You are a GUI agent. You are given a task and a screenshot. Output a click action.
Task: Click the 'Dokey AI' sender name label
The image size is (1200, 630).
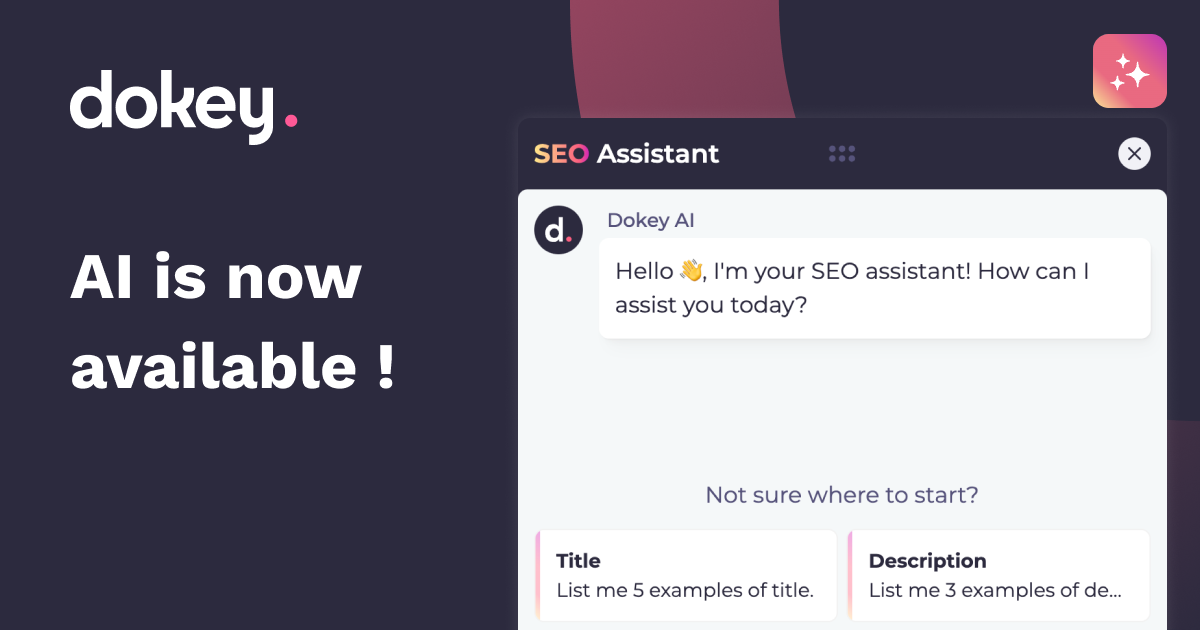650,220
